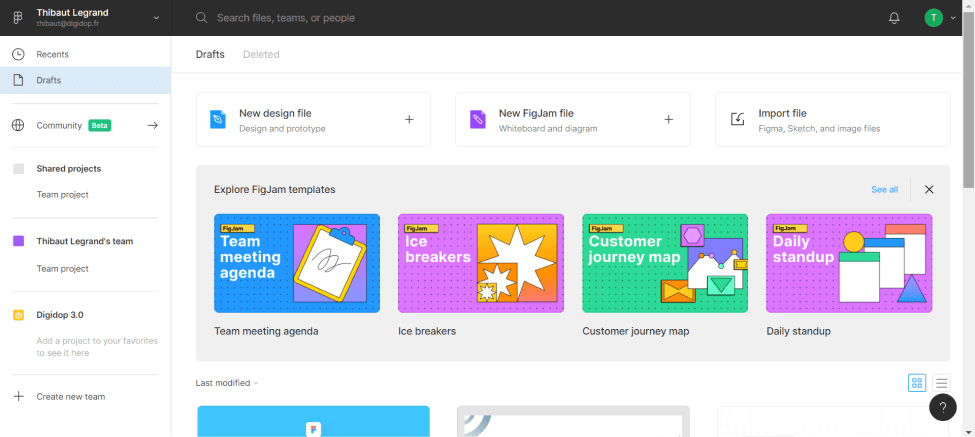Click the Beta badge next to Community
Image resolution: width=975 pixels, height=437 pixels.
99,126
